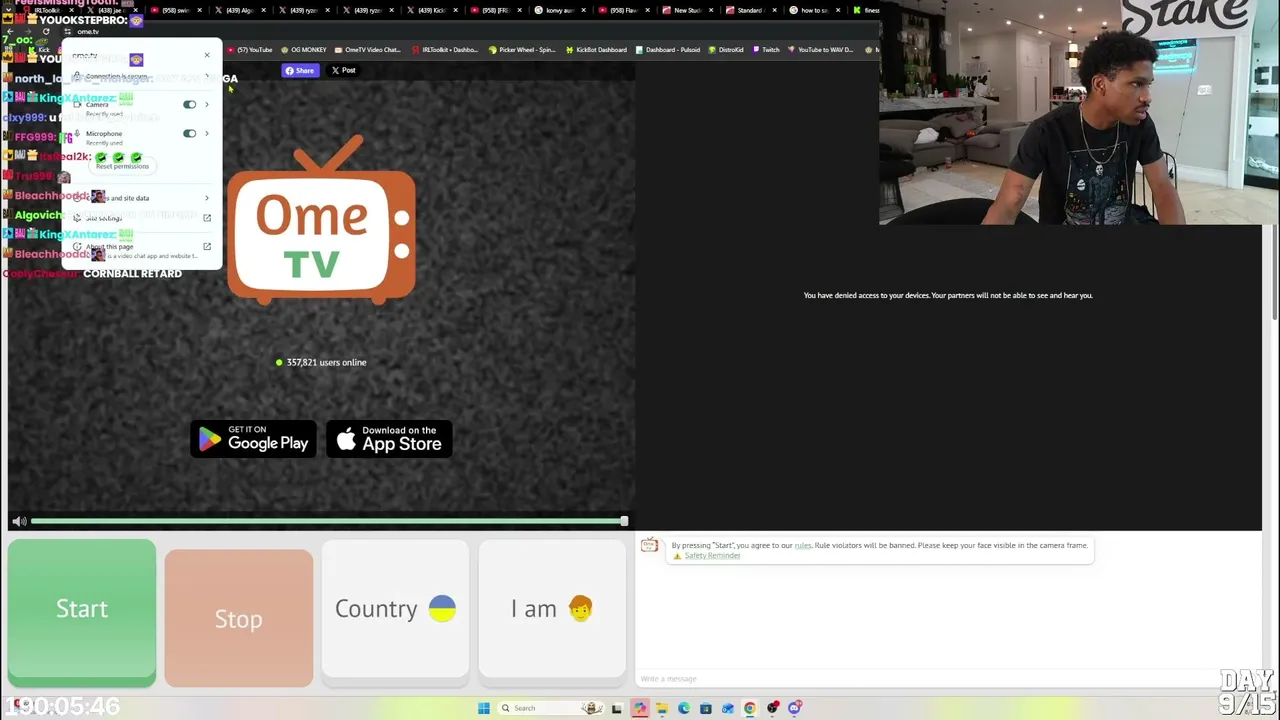1280x720 pixels.
Task: Toggle the Camera permission switch
Action: point(189,104)
